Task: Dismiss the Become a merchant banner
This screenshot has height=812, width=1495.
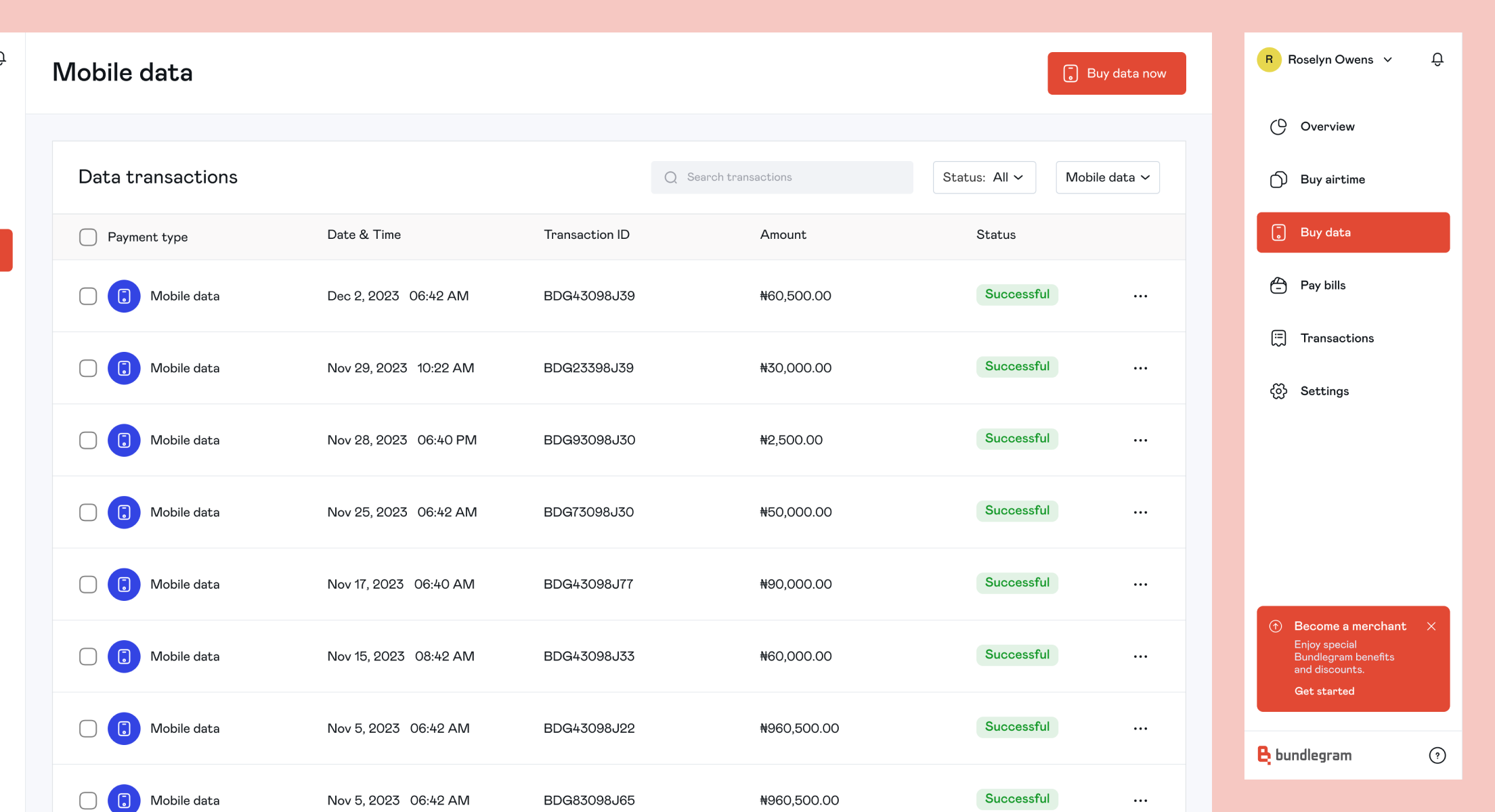Action: point(1431,626)
